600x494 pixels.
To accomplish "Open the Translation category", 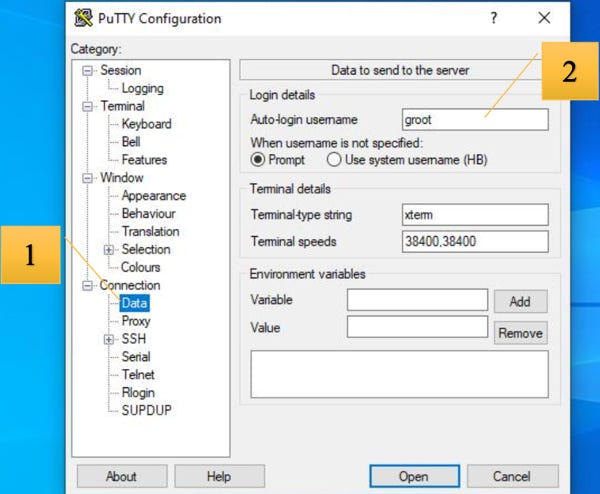I will coord(150,232).
